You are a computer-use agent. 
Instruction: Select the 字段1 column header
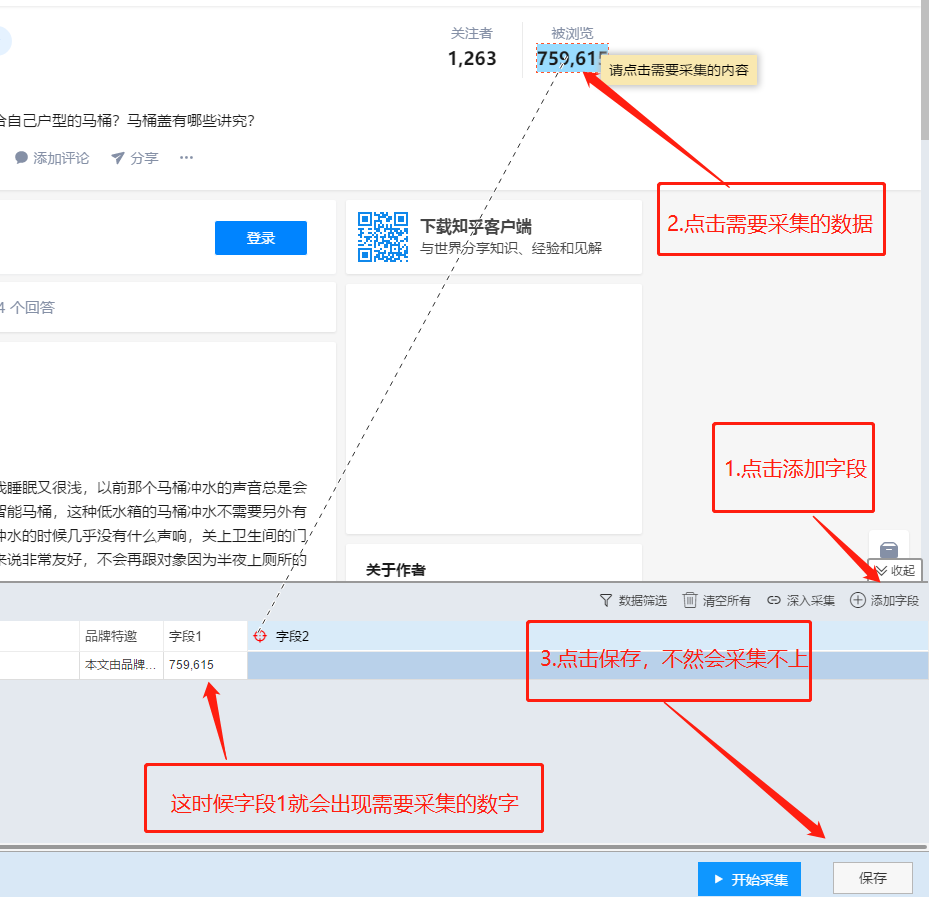pos(204,636)
